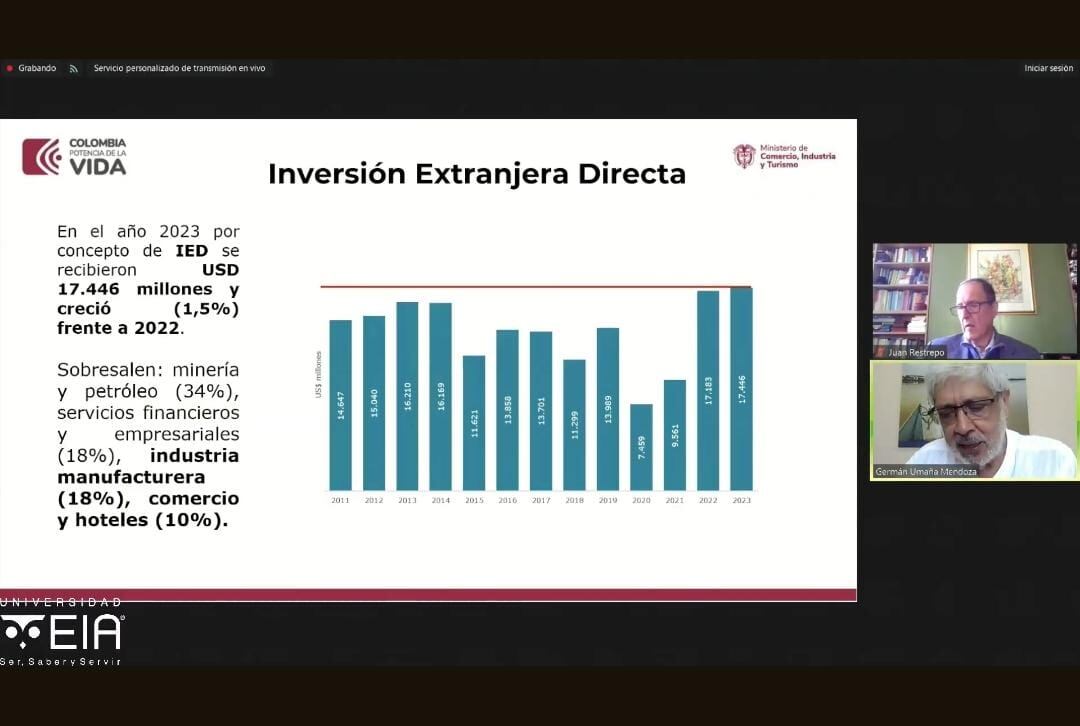Select the 2013 bar showing 16.210
The image size is (1080, 726).
407,396
